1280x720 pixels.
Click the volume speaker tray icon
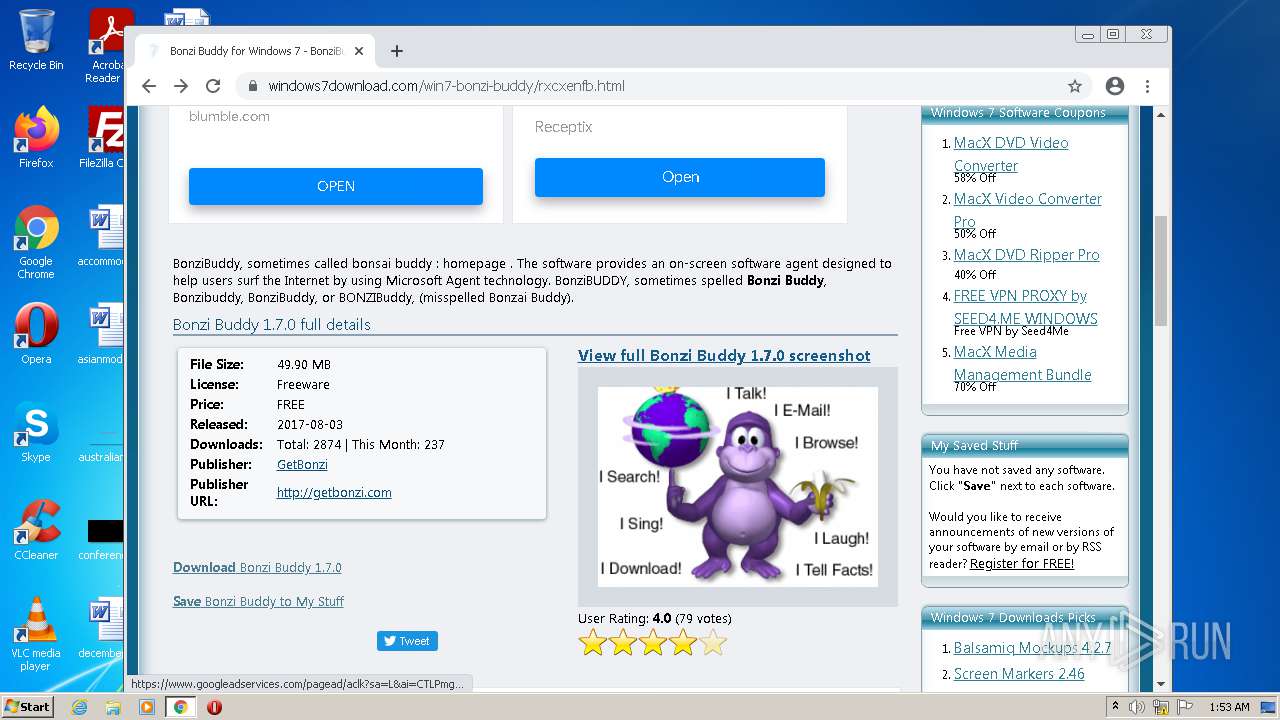1137,707
